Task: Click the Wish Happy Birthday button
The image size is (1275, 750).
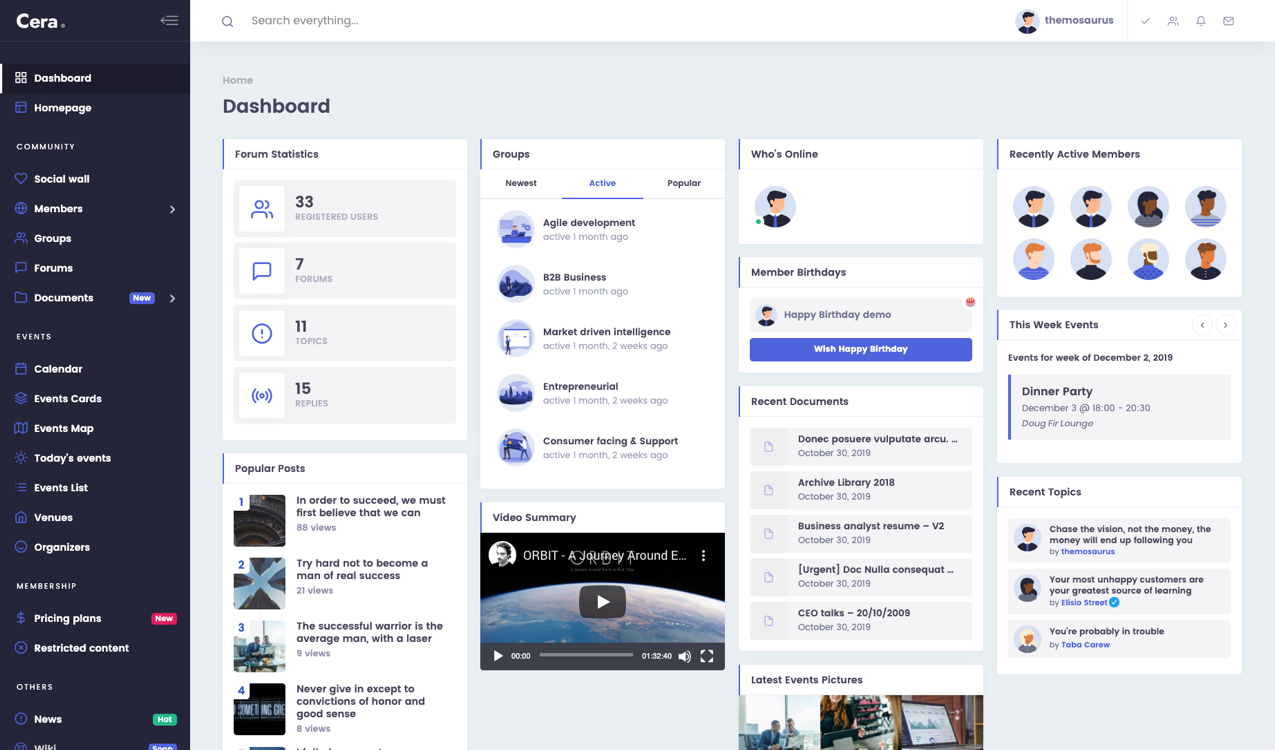Action: (861, 349)
